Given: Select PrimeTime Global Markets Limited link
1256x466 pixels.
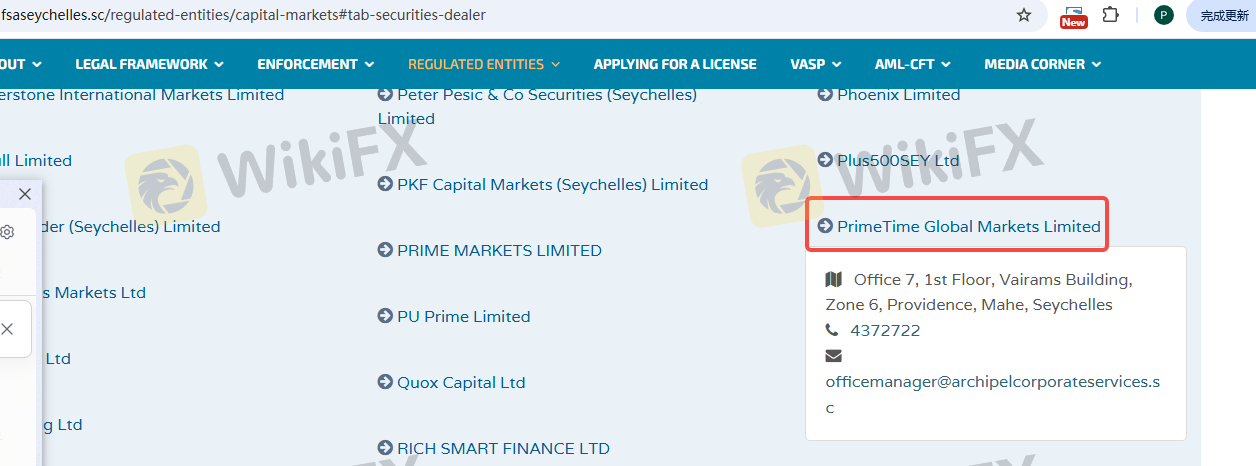Looking at the screenshot, I should coord(968,226).
